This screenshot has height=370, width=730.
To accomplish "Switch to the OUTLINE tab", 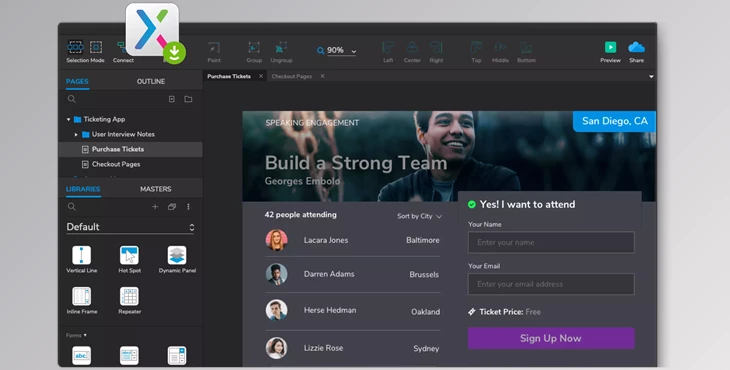I will (x=151, y=81).
